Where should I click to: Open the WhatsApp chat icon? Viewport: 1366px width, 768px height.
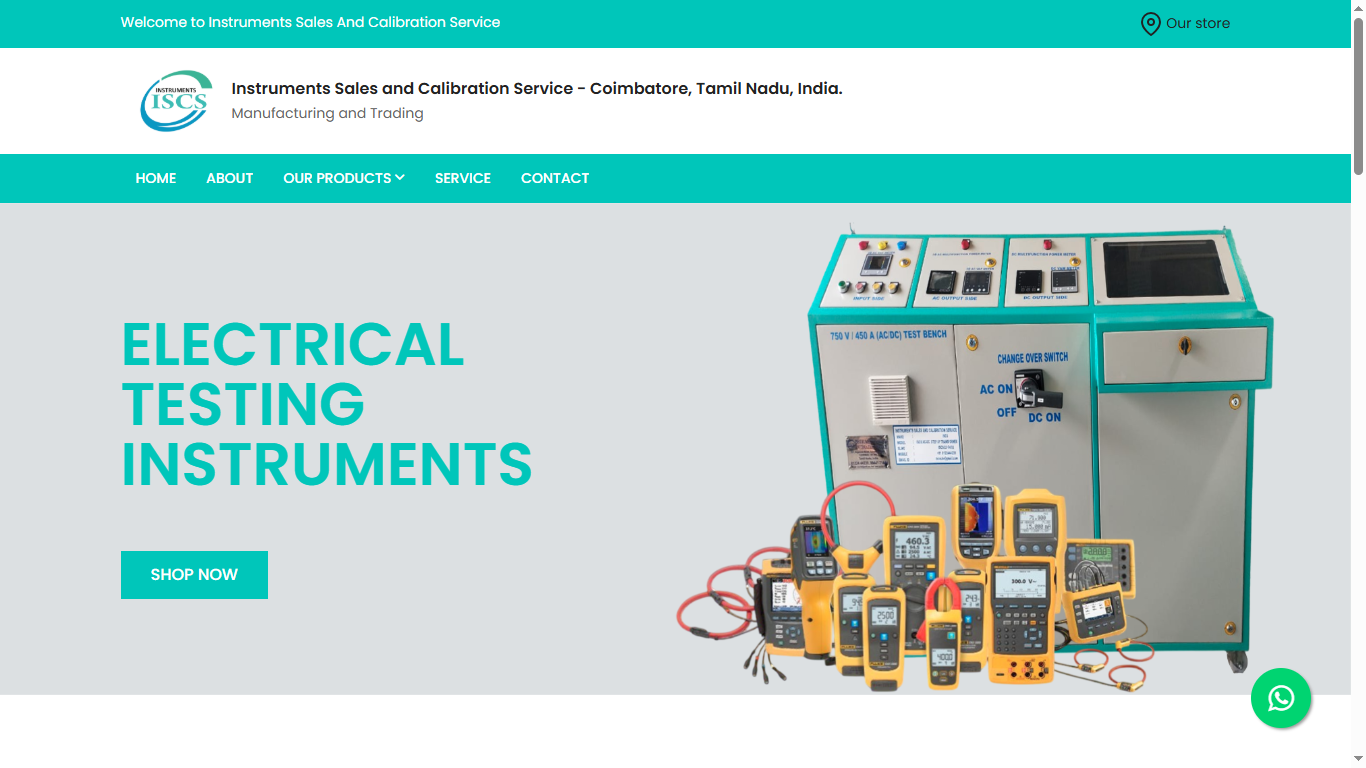(1281, 698)
